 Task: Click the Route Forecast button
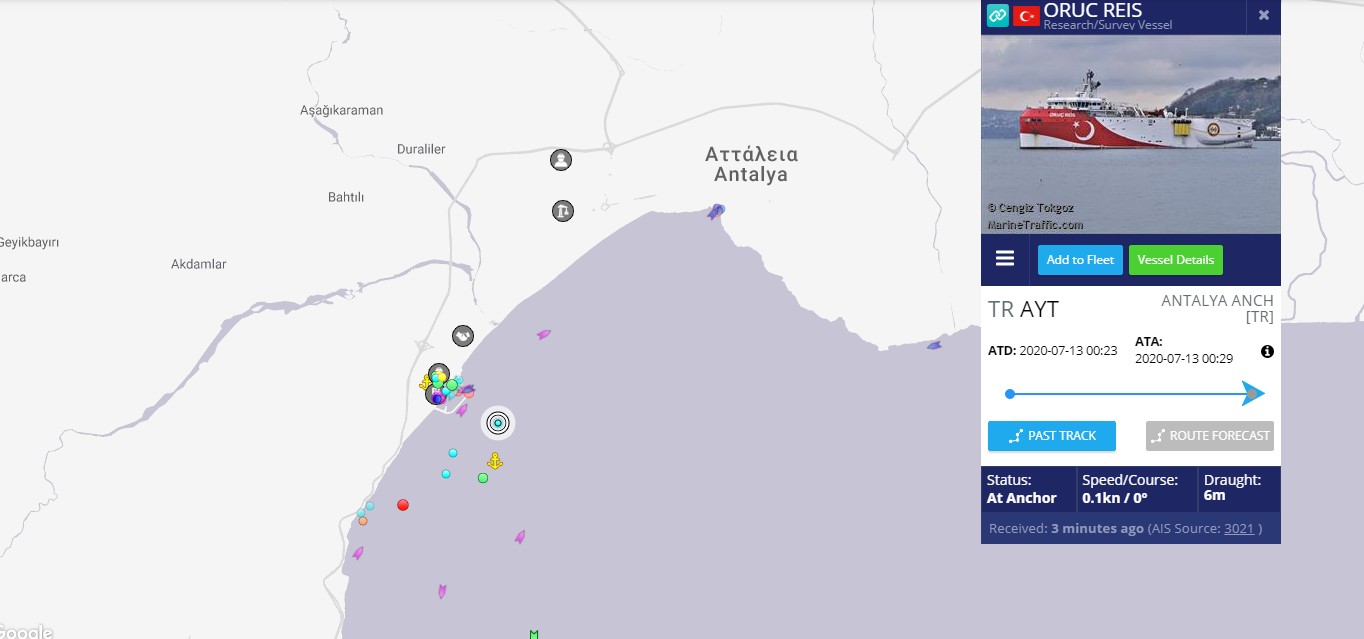pyautogui.click(x=1209, y=436)
